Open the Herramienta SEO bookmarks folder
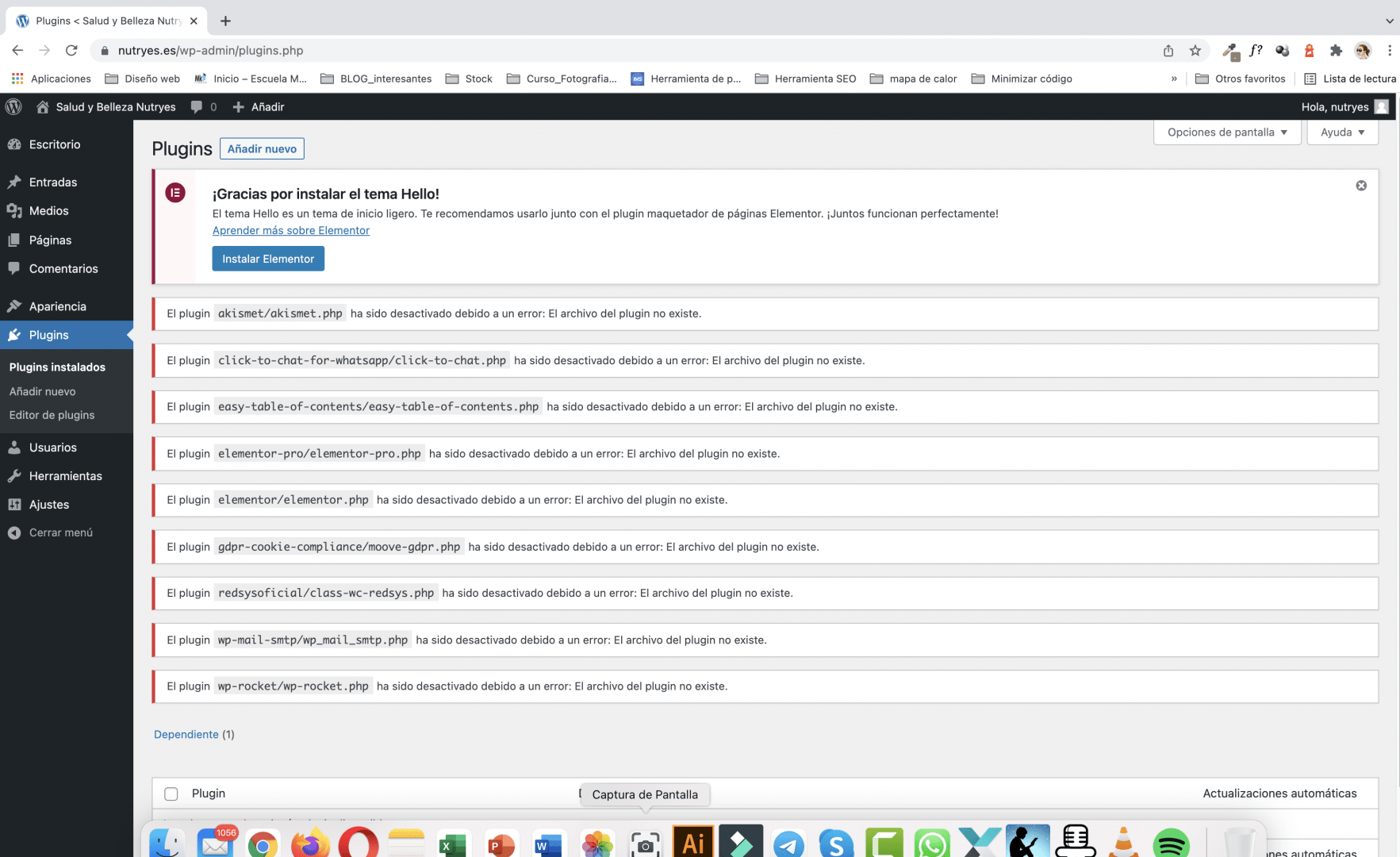Viewport: 1400px width, 857px height. coord(806,79)
